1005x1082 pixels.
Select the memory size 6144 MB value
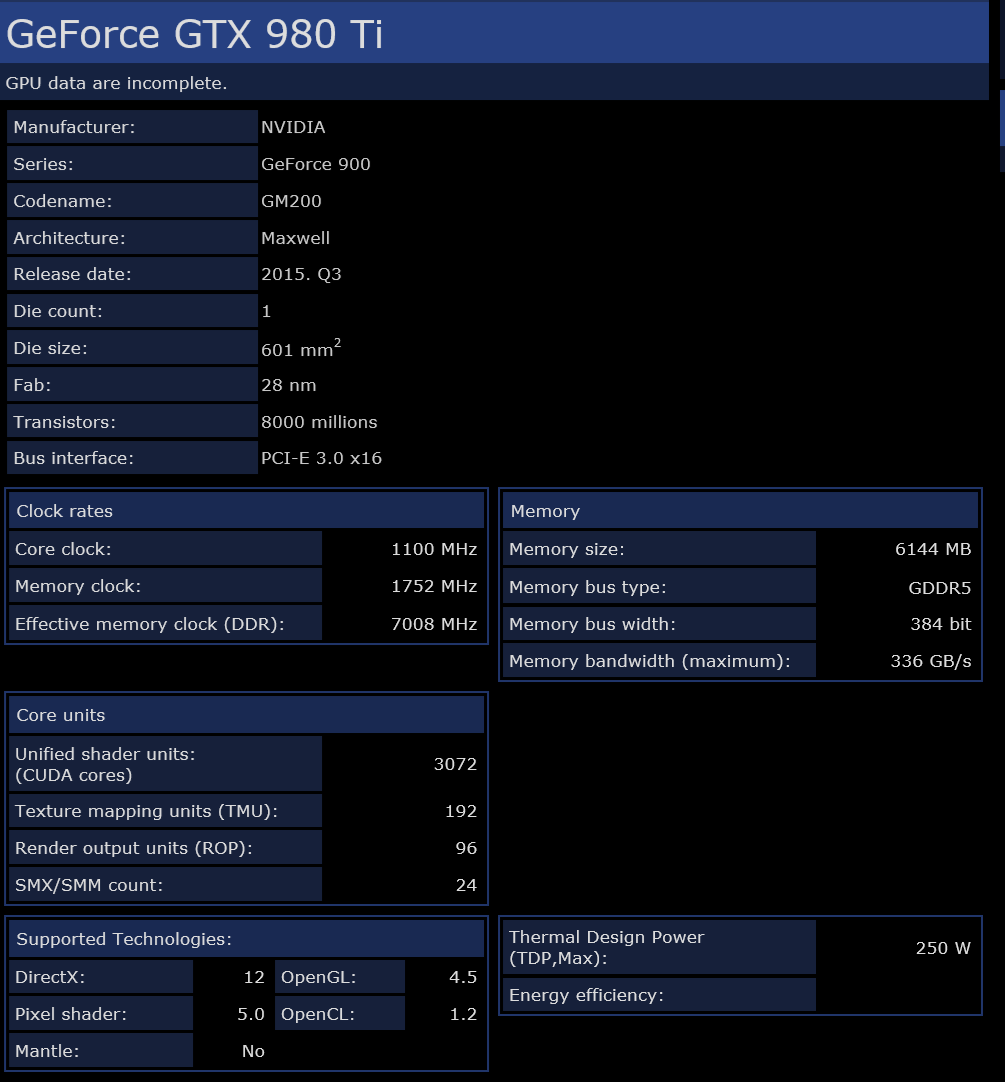click(x=933, y=549)
